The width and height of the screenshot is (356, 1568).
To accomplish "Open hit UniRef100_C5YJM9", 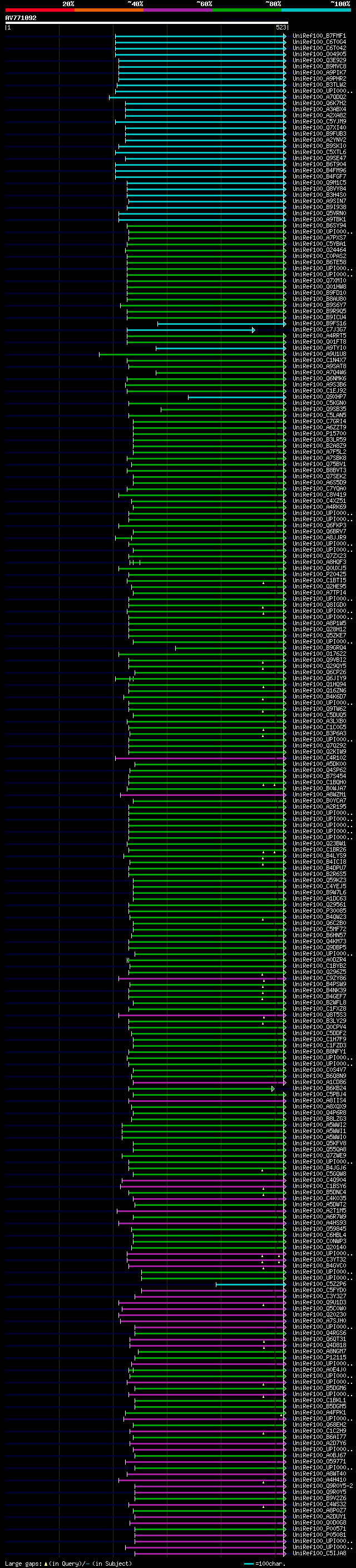I will point(319,122).
